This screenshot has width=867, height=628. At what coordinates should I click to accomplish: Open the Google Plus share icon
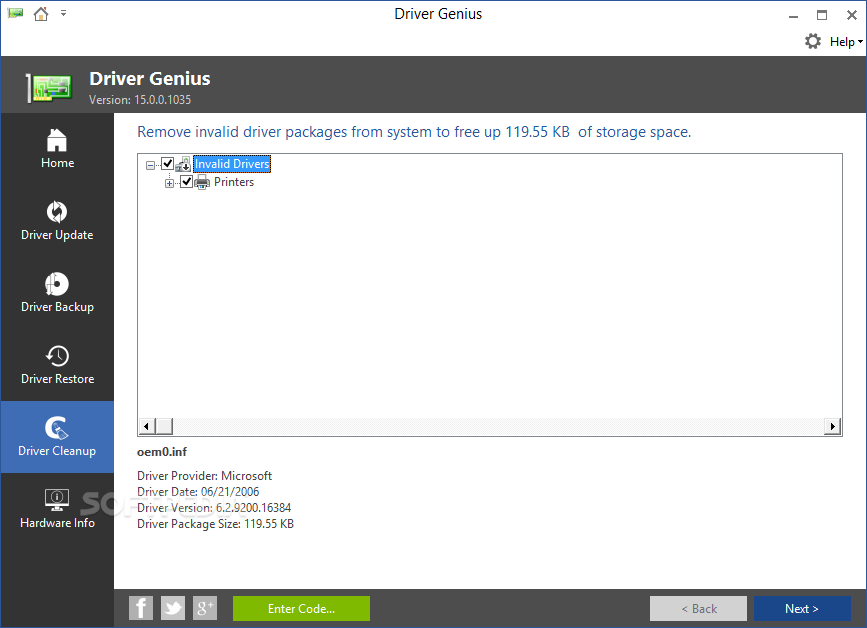tap(205, 608)
